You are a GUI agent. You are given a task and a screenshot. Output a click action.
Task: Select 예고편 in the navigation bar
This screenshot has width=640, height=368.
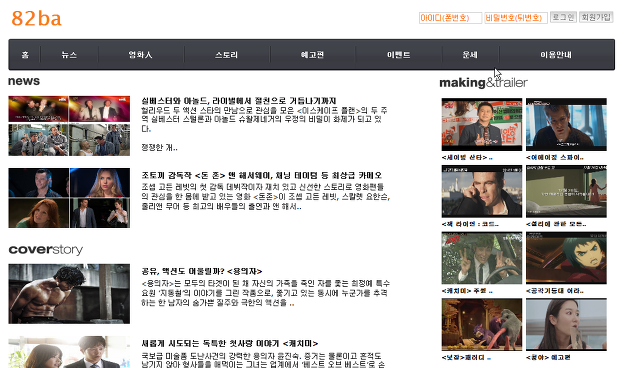pos(313,55)
